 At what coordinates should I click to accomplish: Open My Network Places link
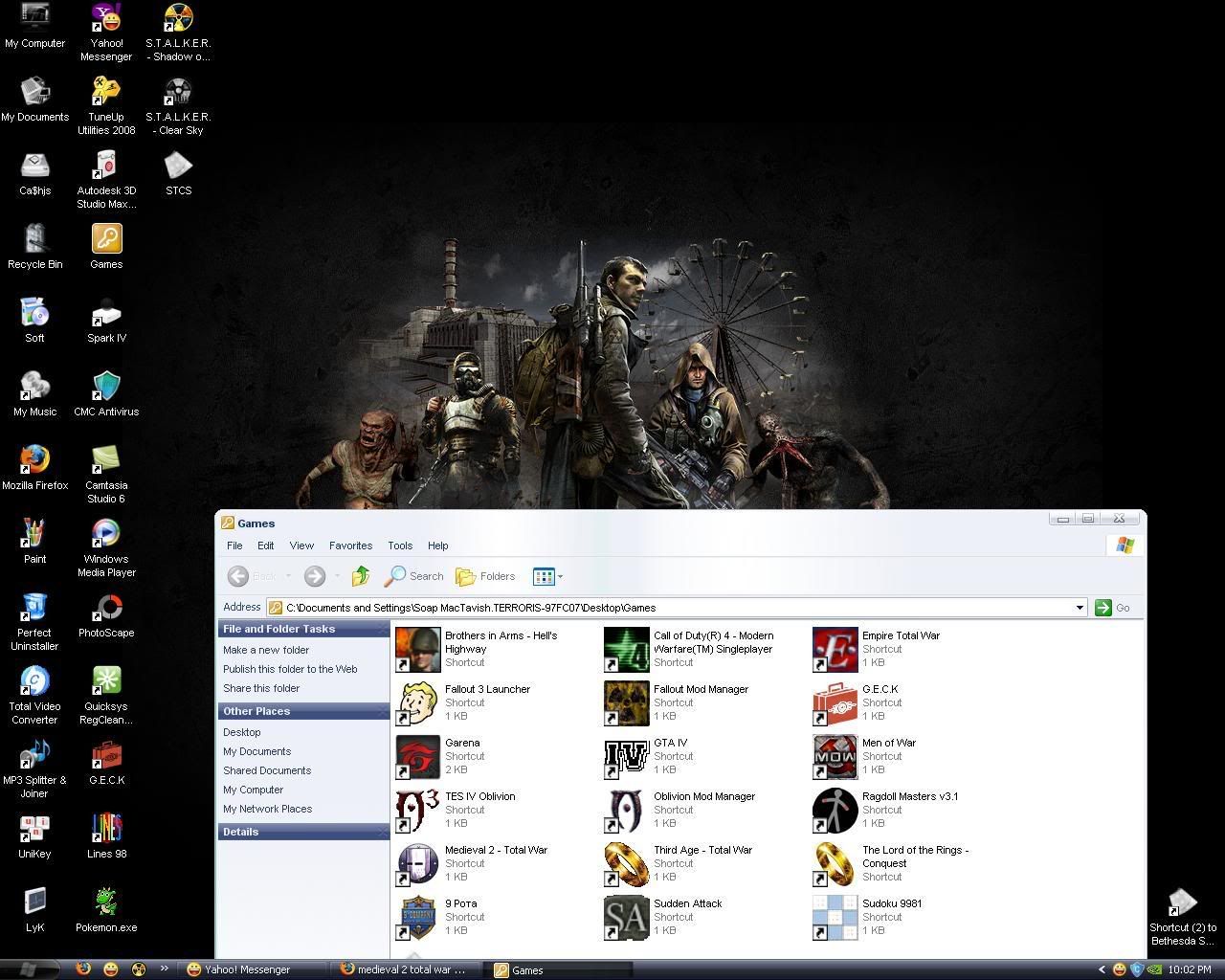click(268, 809)
